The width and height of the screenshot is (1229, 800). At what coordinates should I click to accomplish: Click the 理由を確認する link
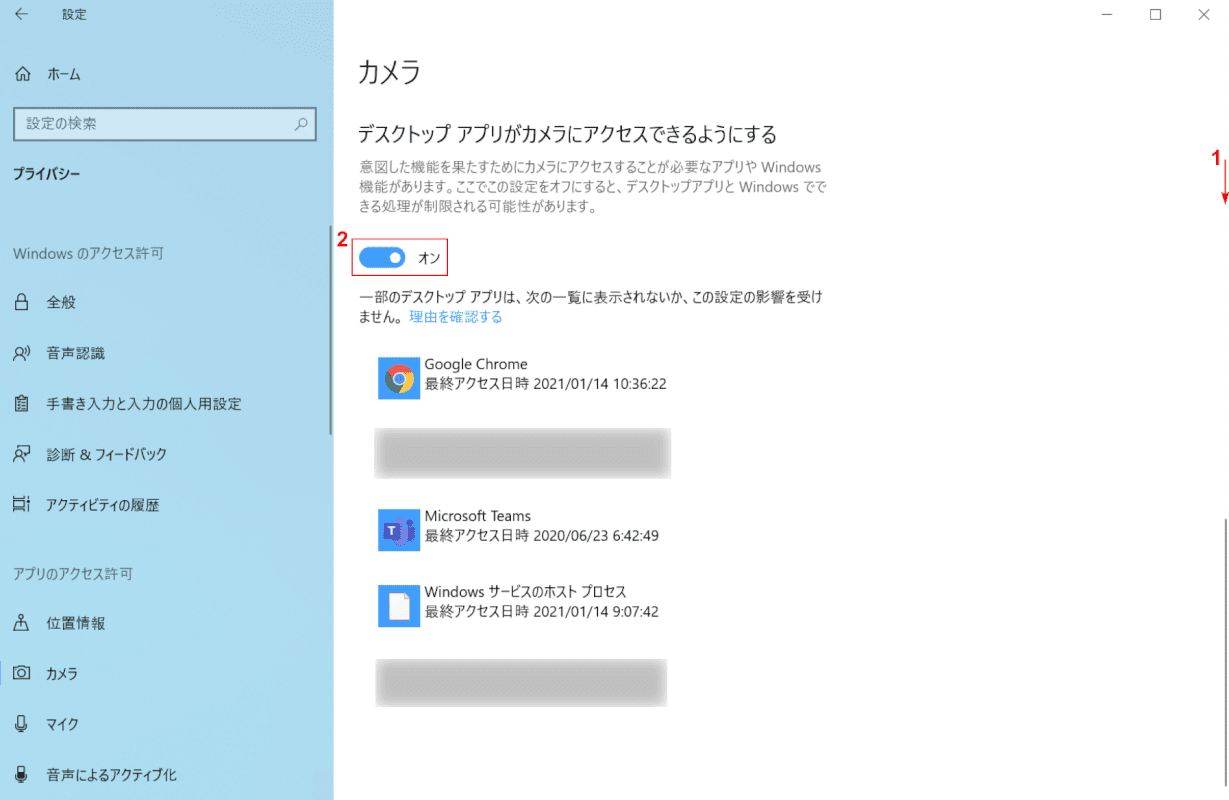coord(455,317)
